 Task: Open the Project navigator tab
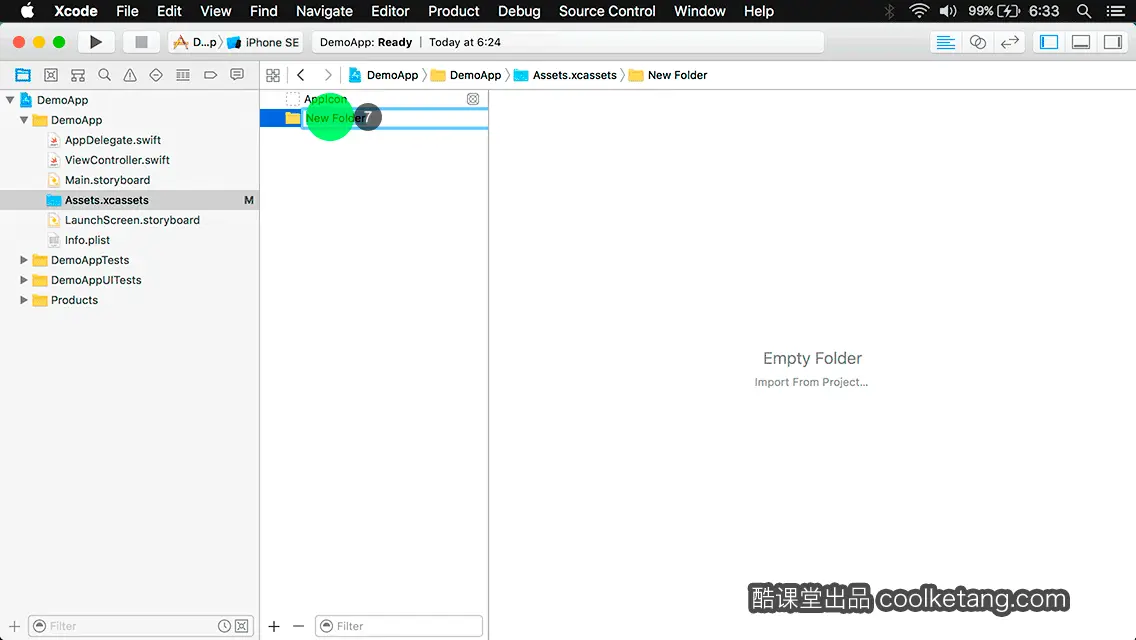point(23,75)
